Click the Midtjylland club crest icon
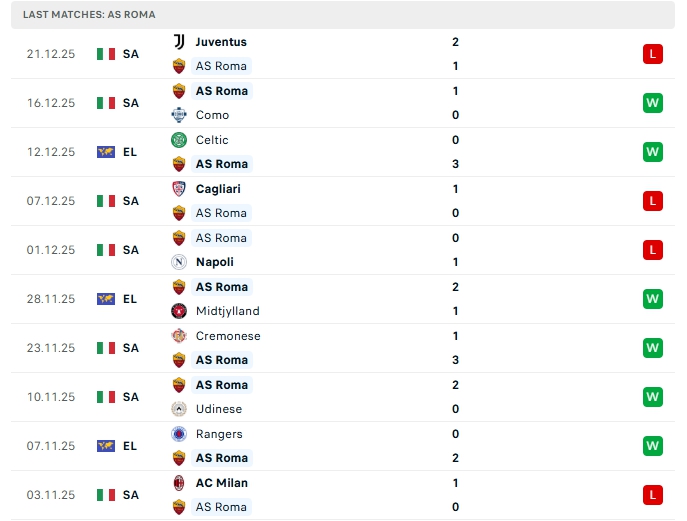The height and width of the screenshot is (521, 687). (179, 311)
